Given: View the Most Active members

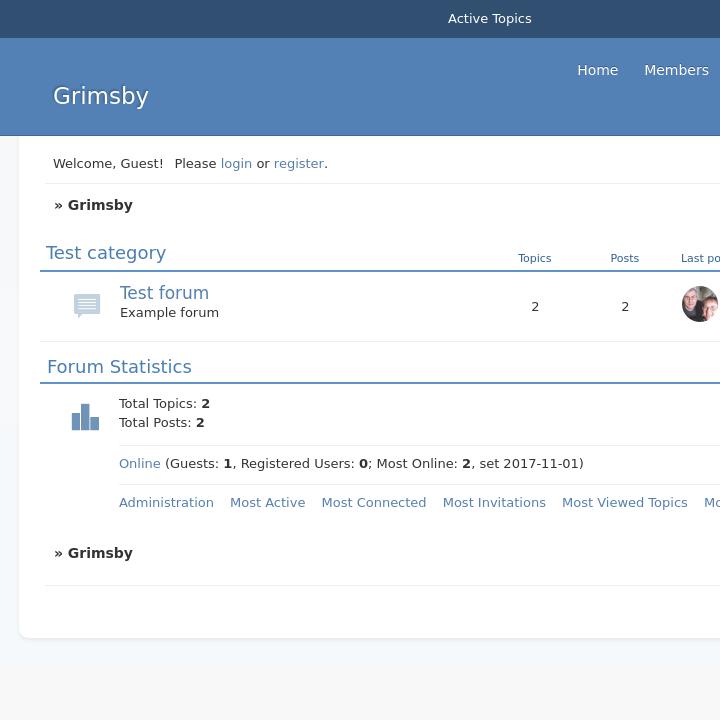Looking at the screenshot, I should 267,502.
